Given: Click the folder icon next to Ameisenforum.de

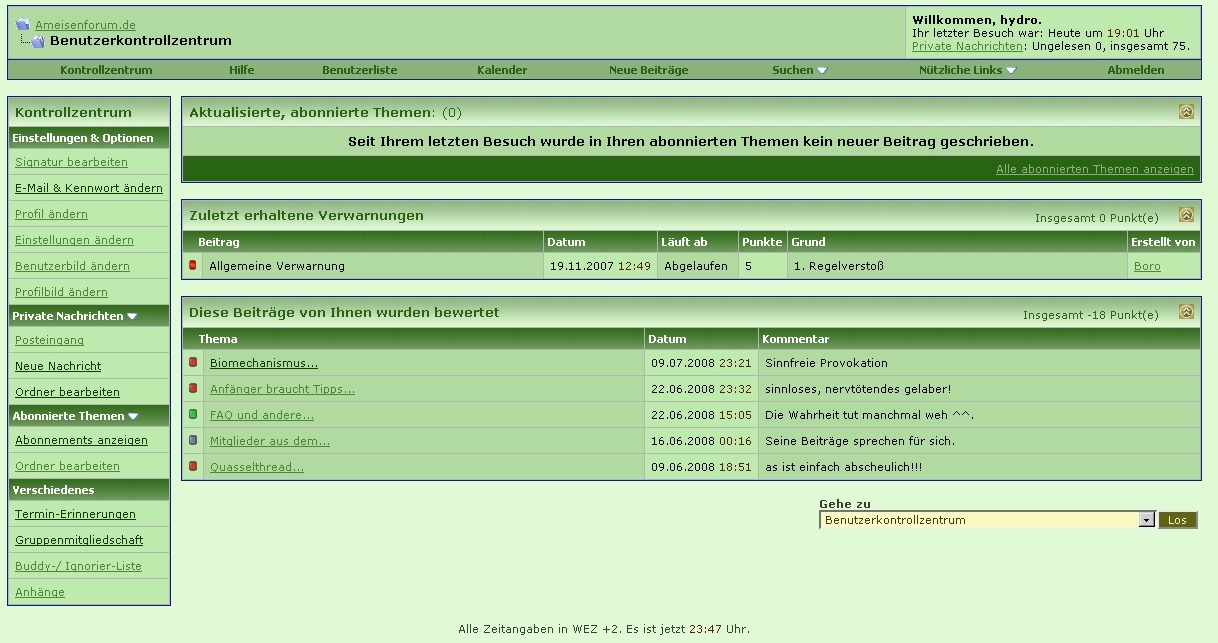Looking at the screenshot, I should click(22, 24).
